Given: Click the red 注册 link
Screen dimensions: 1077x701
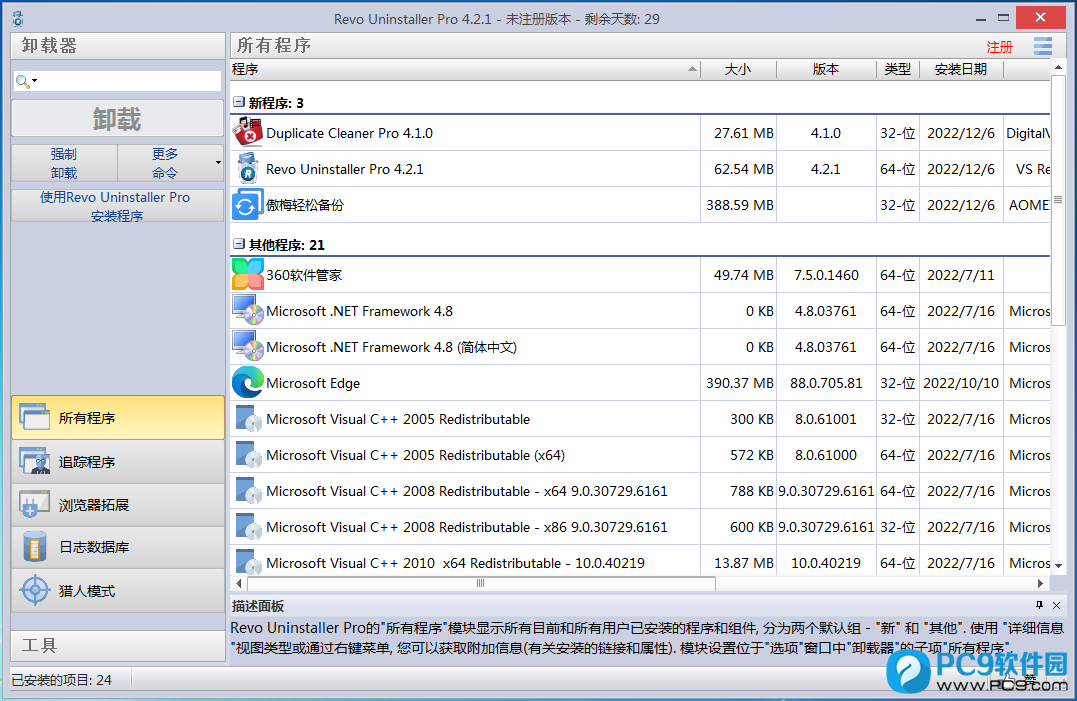Looking at the screenshot, I should click(x=999, y=47).
